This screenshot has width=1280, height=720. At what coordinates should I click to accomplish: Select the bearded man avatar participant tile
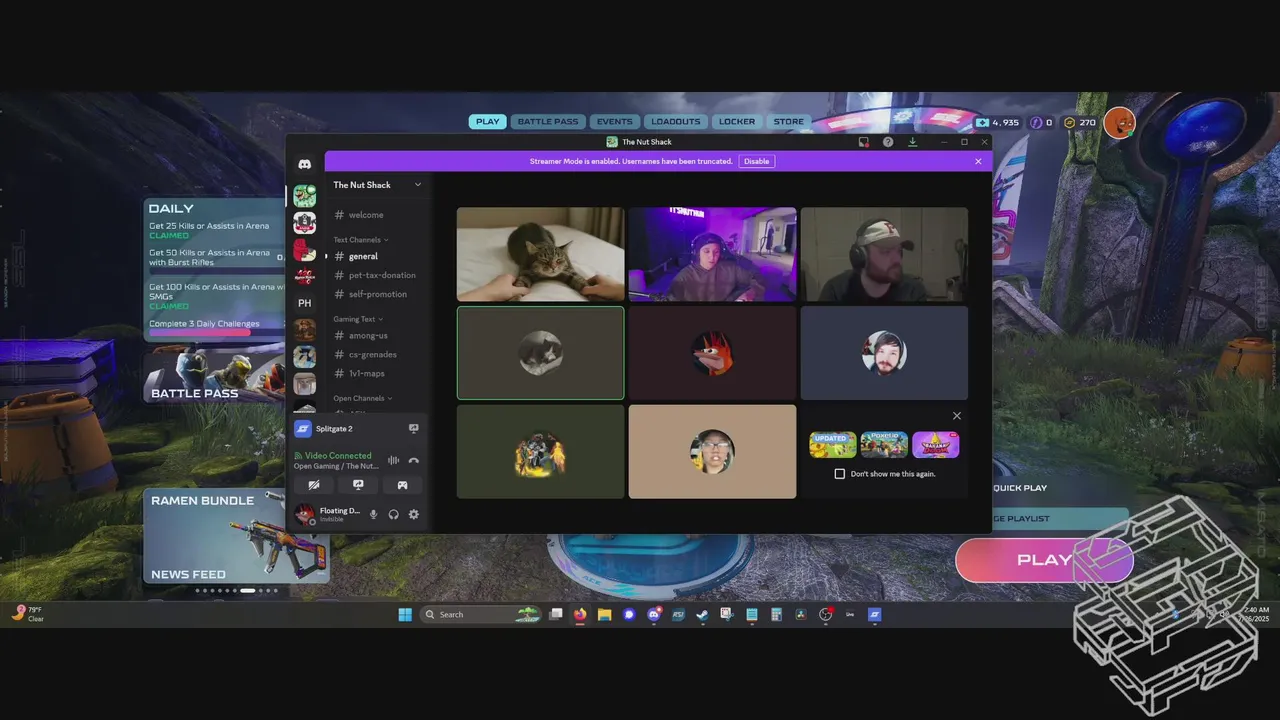tap(884, 353)
